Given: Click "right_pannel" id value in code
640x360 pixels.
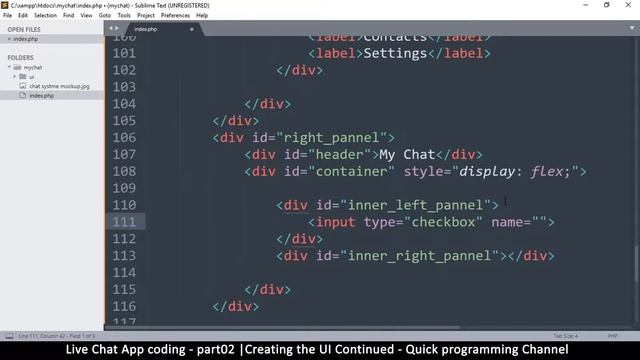Looking at the screenshot, I should [331, 138].
